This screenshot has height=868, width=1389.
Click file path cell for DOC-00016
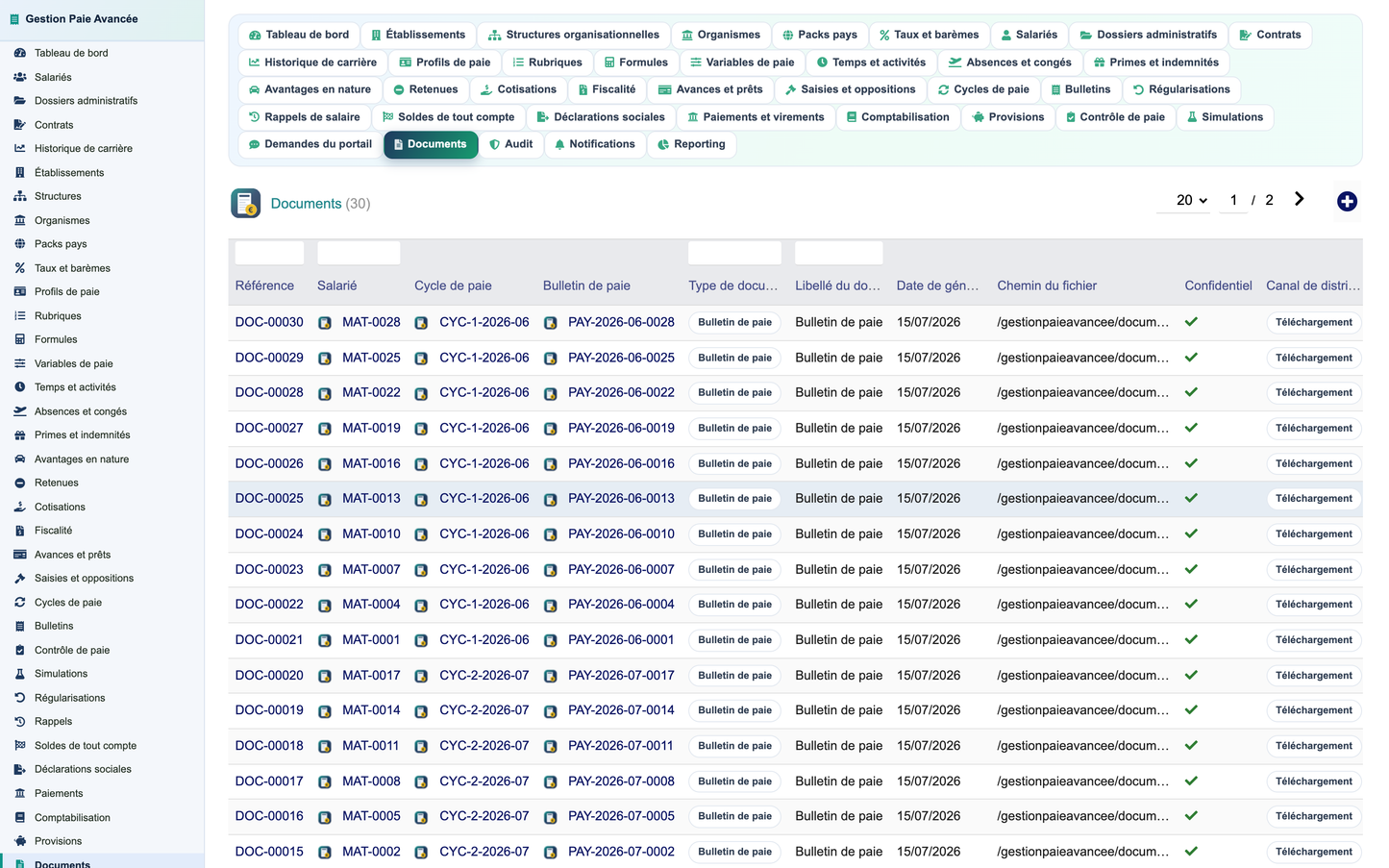click(1083, 816)
